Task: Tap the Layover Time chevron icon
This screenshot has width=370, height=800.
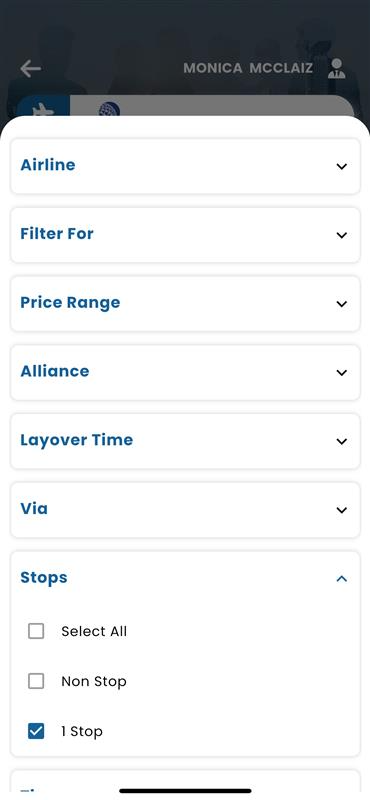Action: click(x=341, y=441)
